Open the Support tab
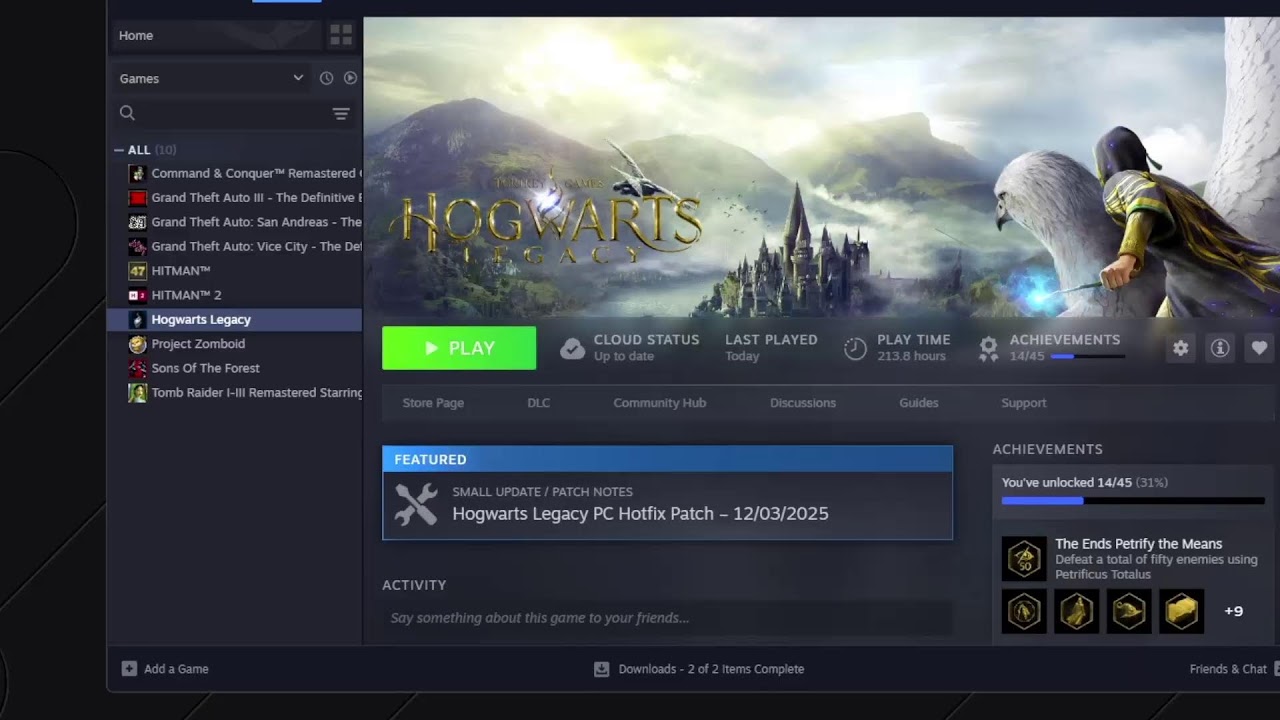This screenshot has width=1280, height=720. (x=1024, y=403)
